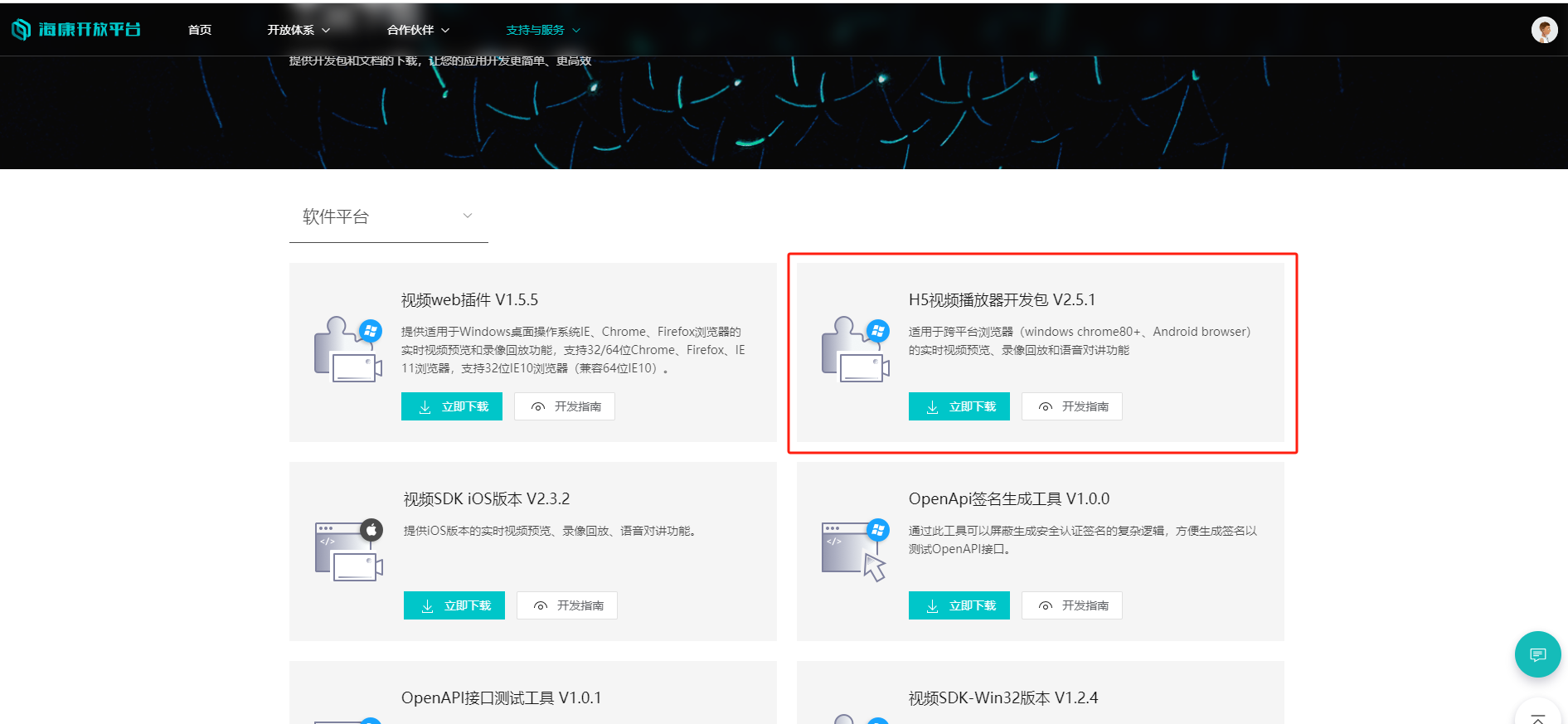Download OpenApi签名生成工具 V1.0.0
Image resolution: width=1568 pixels, height=724 pixels.
(959, 605)
